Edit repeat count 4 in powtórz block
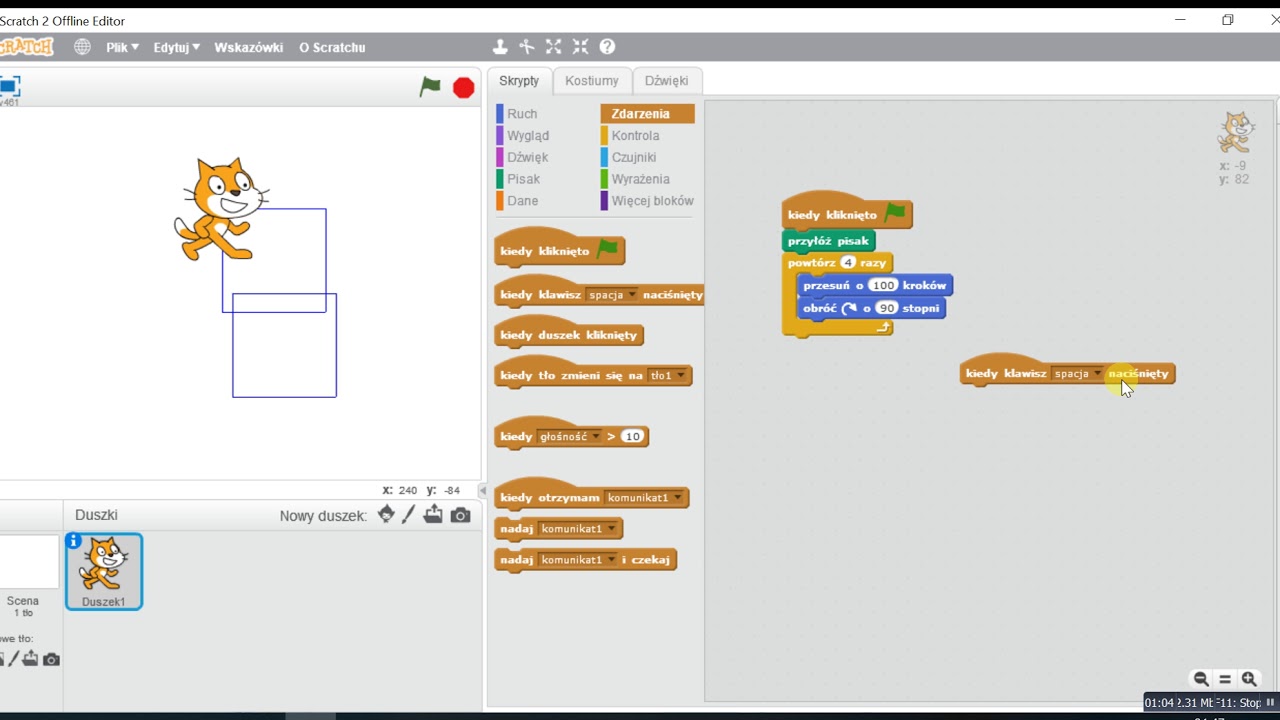Image resolution: width=1280 pixels, height=720 pixels. coord(848,263)
